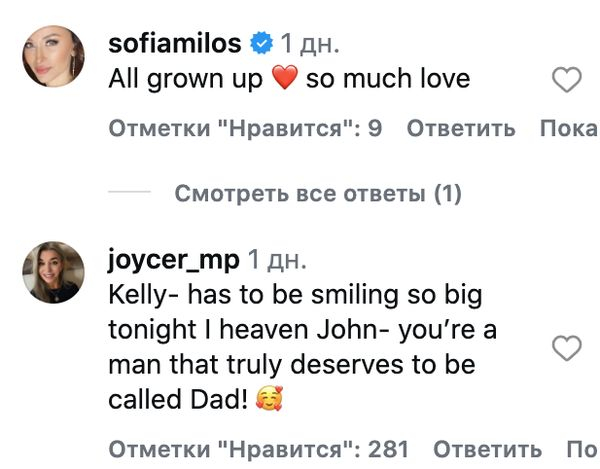
Task: Expand "Смотреть все ответы (1)" replies
Action: [318, 193]
